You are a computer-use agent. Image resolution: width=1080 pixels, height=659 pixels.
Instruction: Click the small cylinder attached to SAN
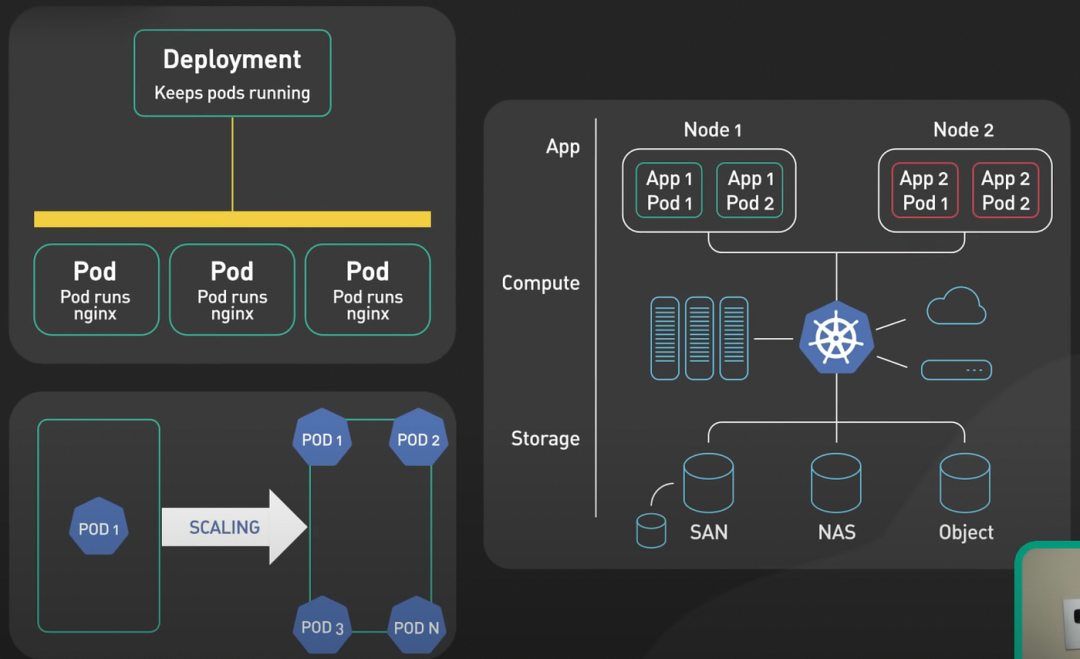651,530
